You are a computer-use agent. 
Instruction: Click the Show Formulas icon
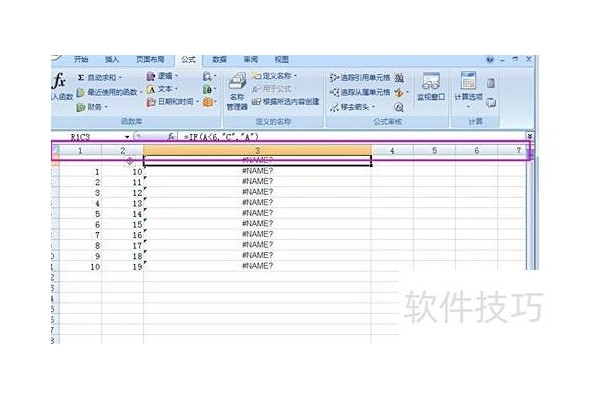coord(399,78)
